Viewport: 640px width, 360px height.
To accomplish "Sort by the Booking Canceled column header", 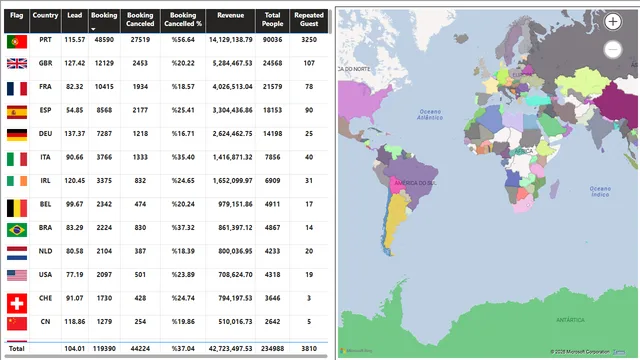I will click(140, 20).
